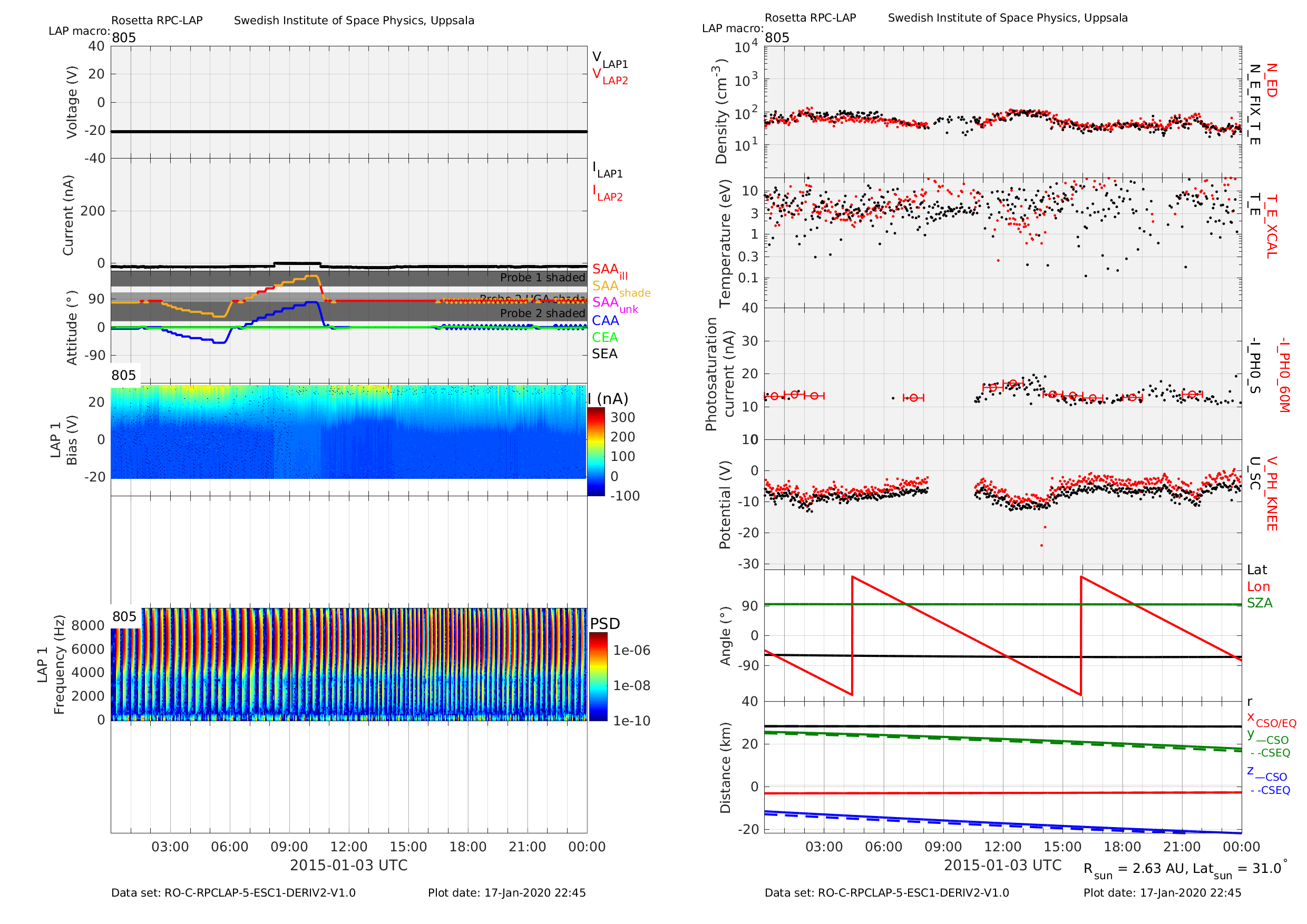The image size is (1307, 924).
Task: Click the Current (nA) axis label
Action: [x=69, y=215]
